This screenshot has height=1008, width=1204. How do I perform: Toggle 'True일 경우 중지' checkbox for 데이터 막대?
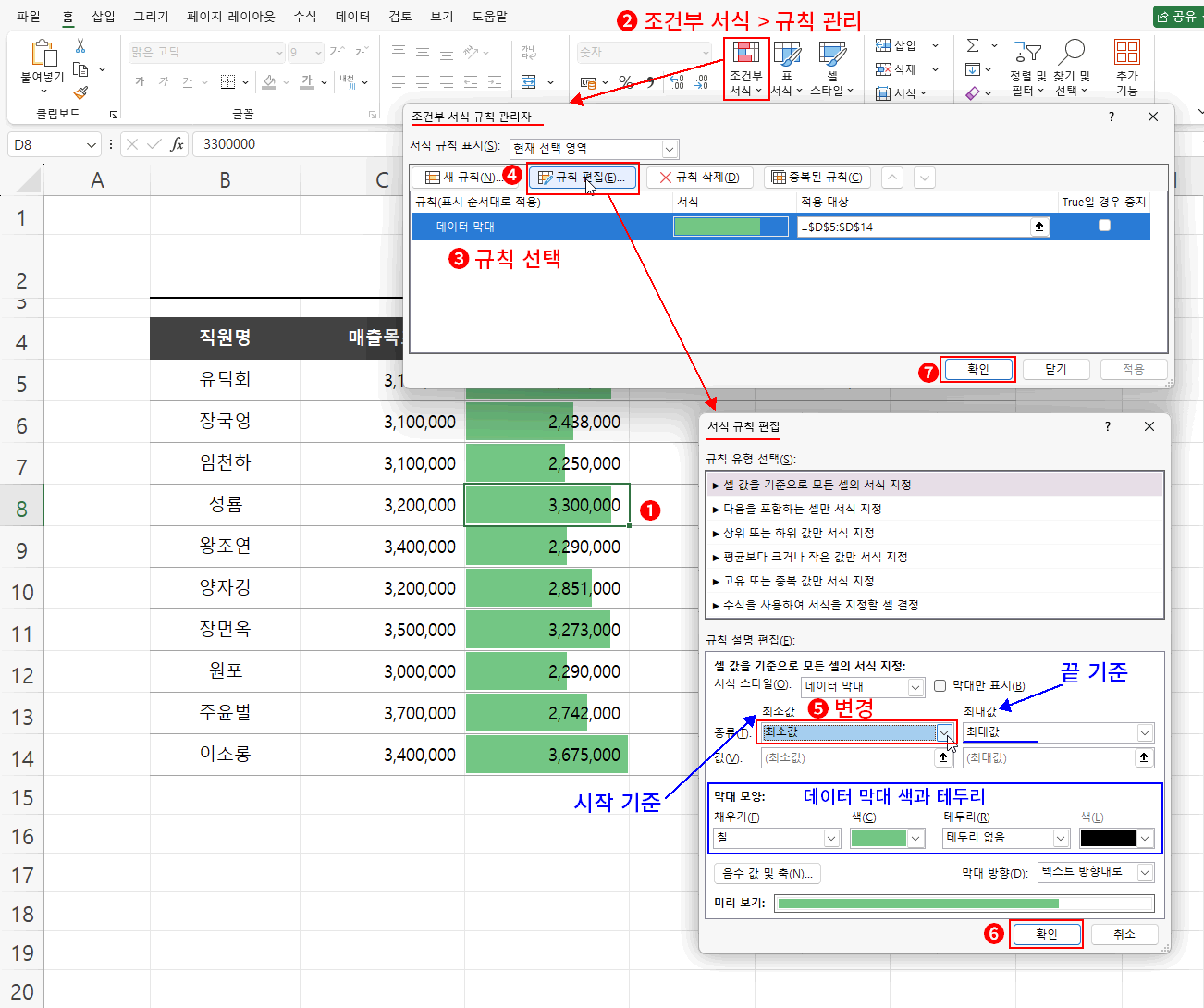click(x=1104, y=226)
